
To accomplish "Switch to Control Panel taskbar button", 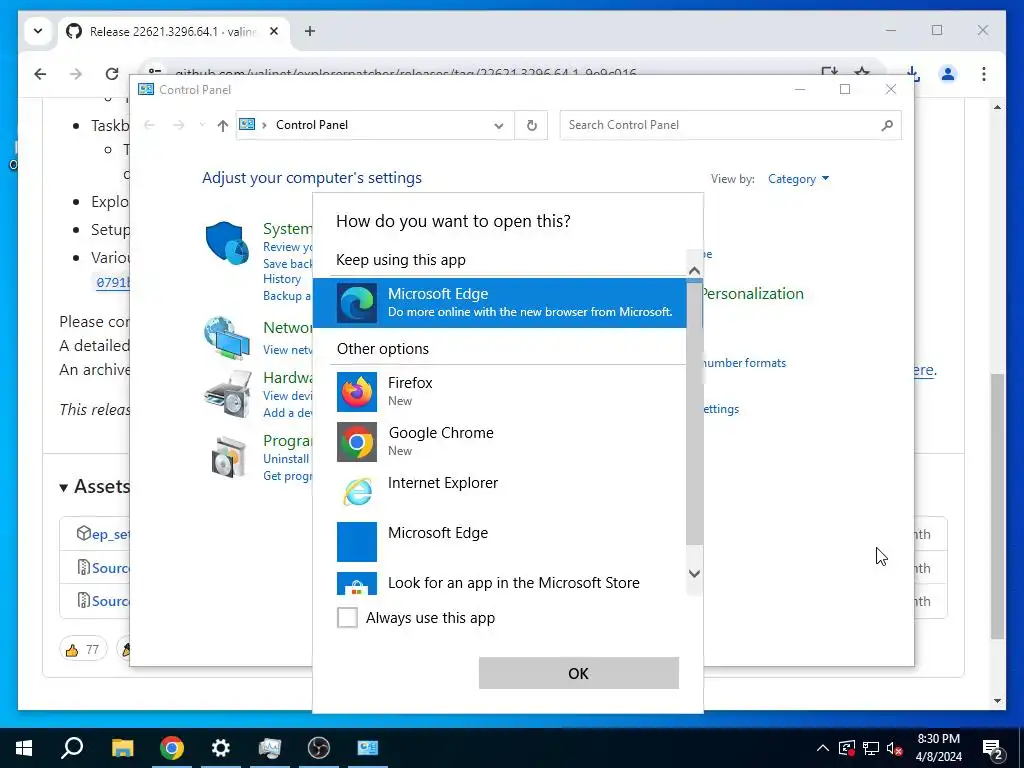I will (368, 748).
